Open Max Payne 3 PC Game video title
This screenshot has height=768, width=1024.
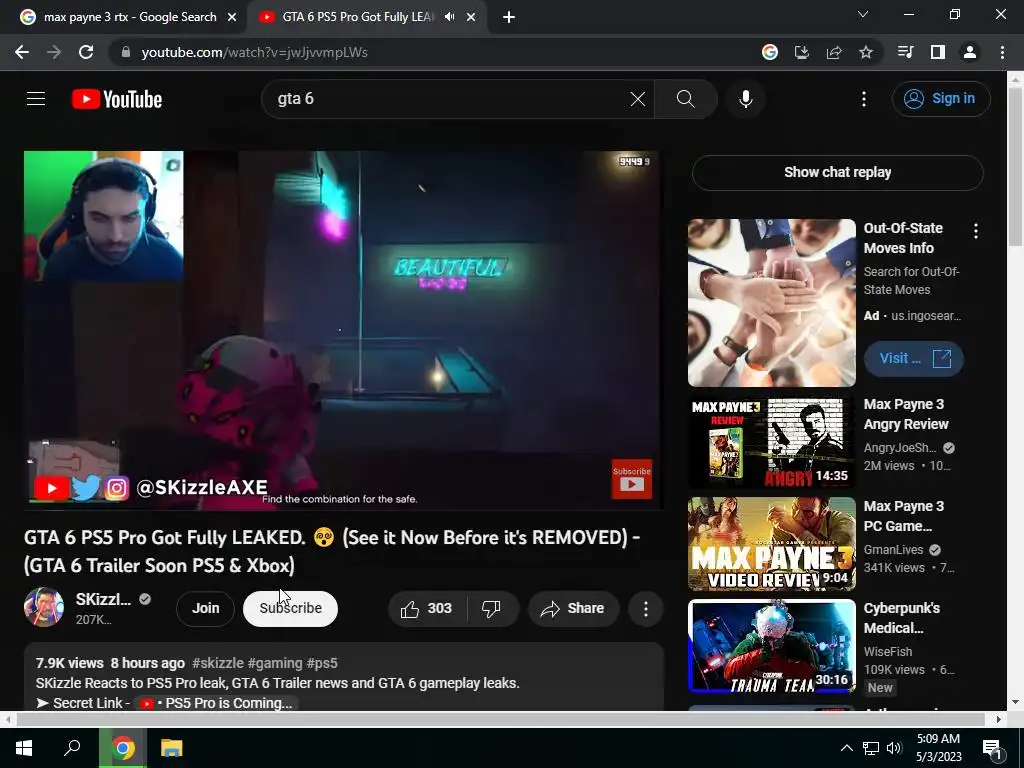tap(904, 516)
